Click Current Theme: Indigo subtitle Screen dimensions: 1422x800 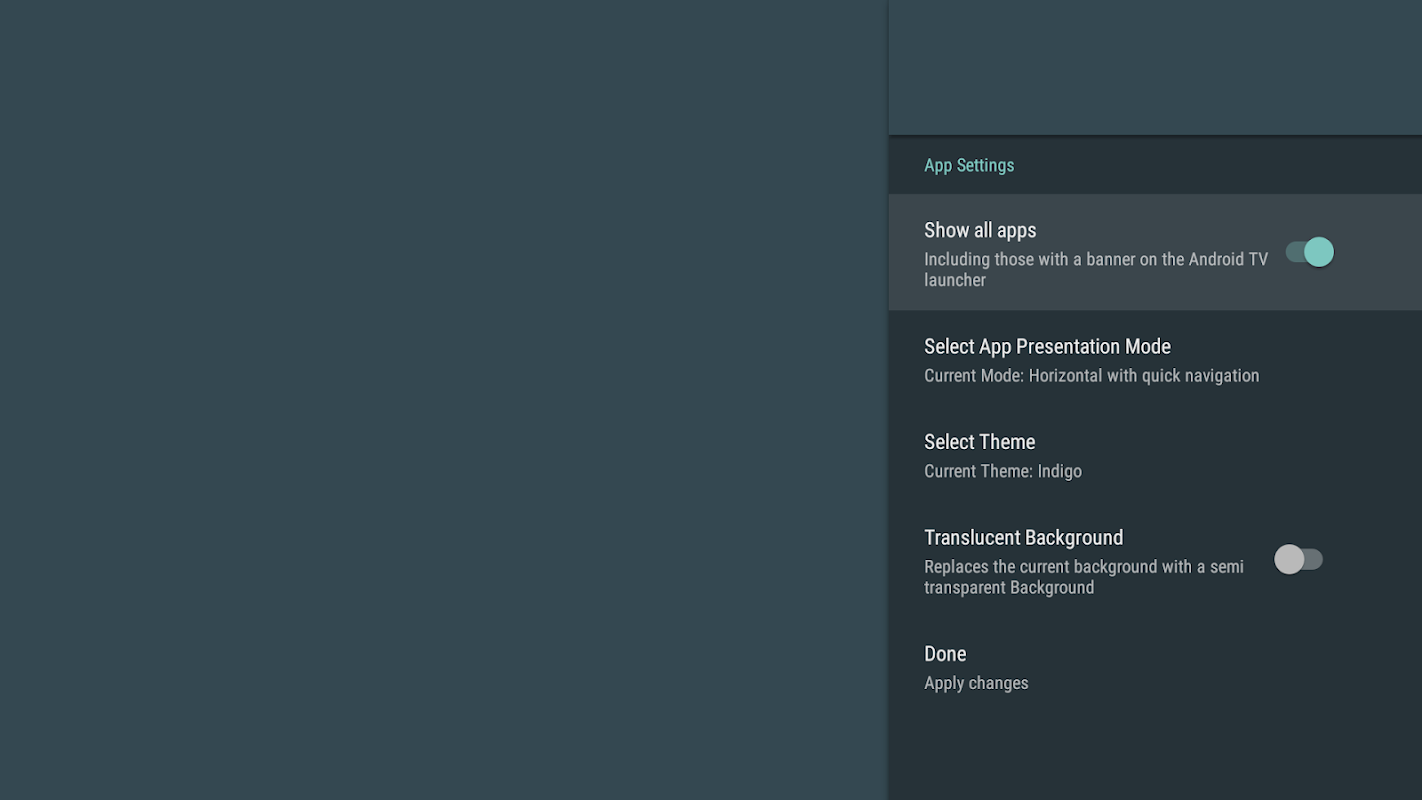[1002, 471]
